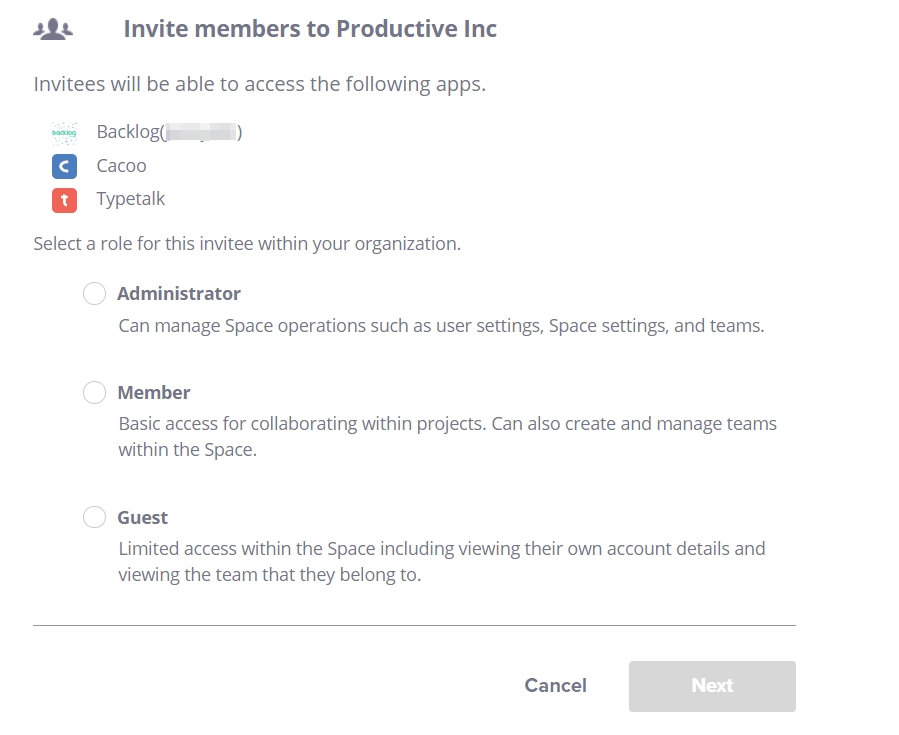The image size is (899, 735).
Task: Click the Member description about collaborating
Action: click(x=448, y=436)
